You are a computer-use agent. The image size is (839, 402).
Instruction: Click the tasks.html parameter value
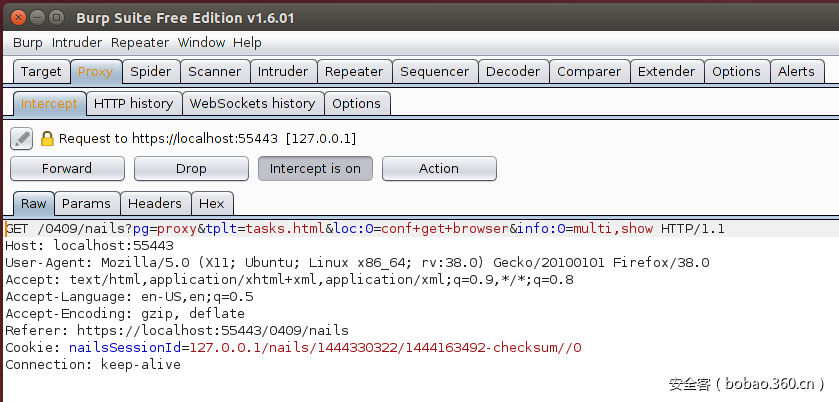[x=285, y=229]
